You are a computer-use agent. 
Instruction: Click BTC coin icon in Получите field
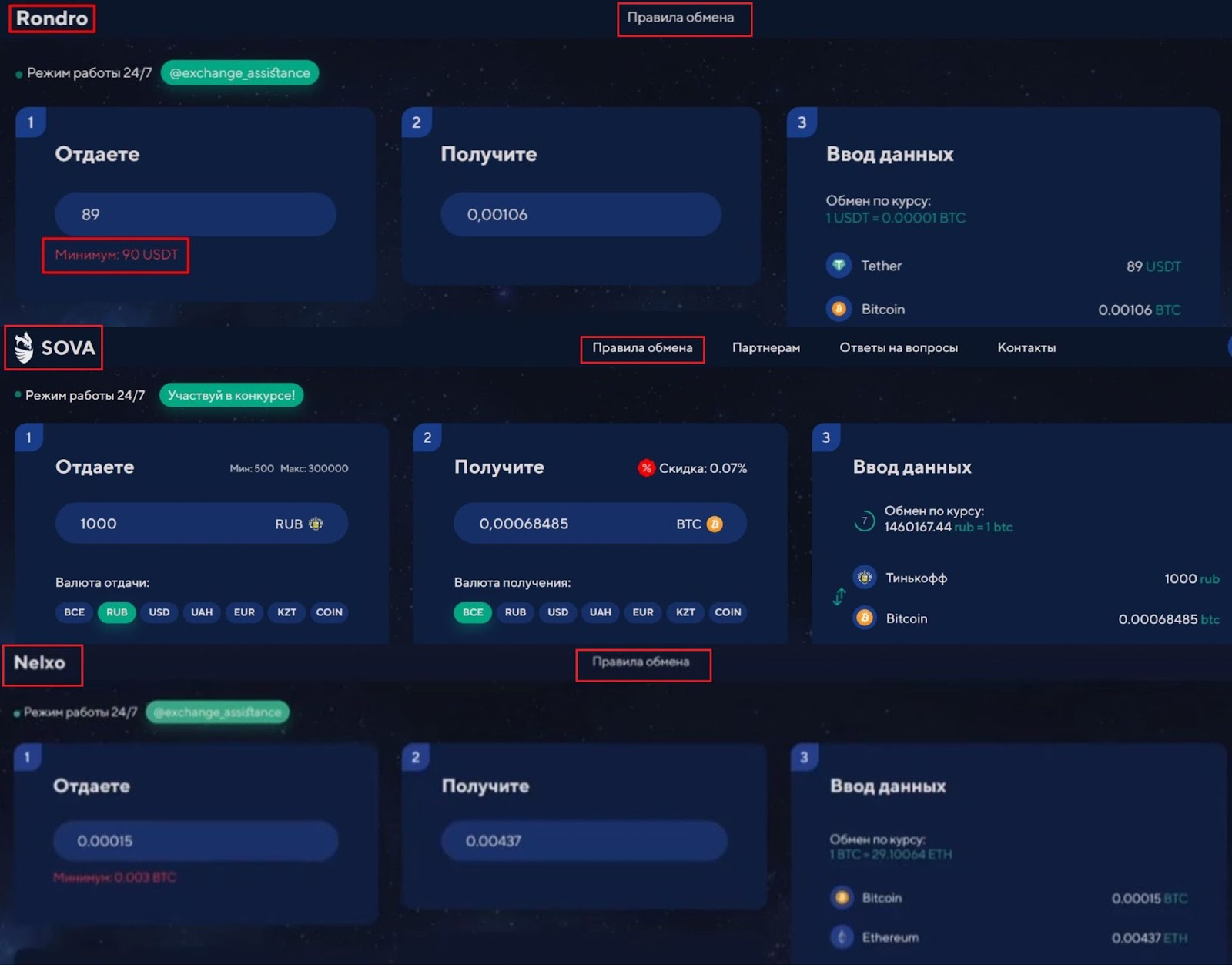[715, 524]
